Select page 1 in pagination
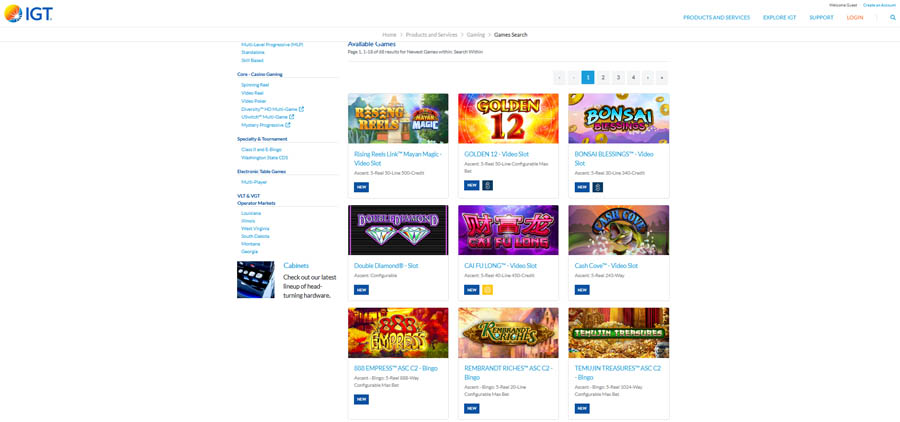This screenshot has width=900, height=422. (x=588, y=78)
